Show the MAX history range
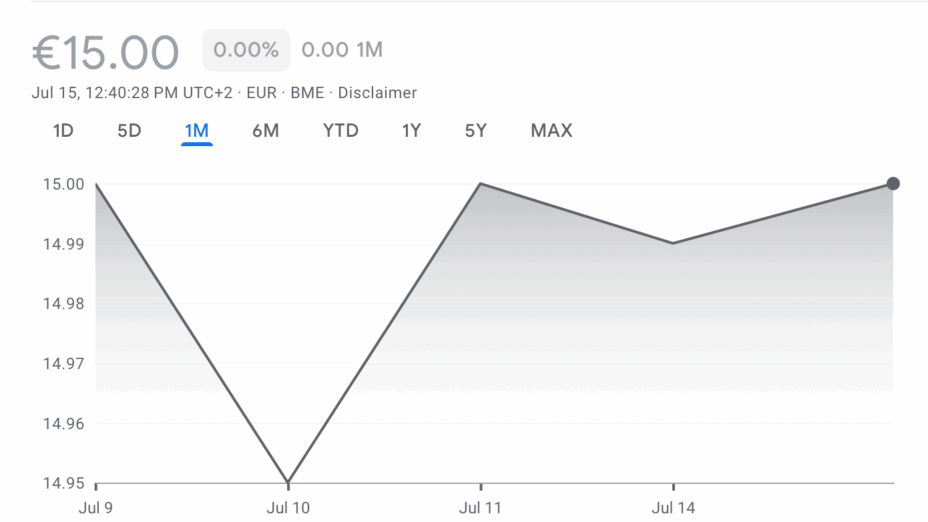 [551, 131]
